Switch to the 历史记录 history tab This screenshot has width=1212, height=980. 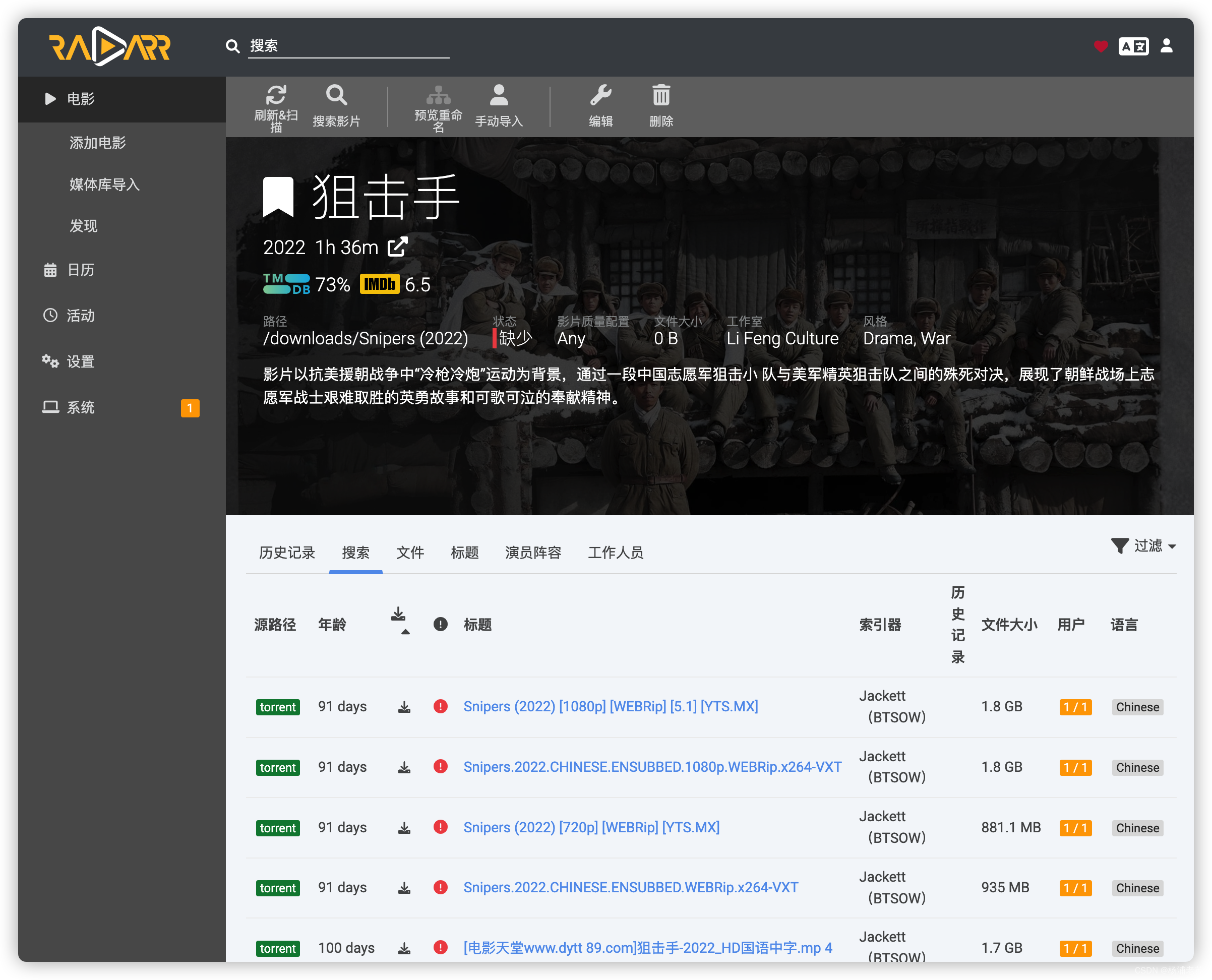(287, 552)
